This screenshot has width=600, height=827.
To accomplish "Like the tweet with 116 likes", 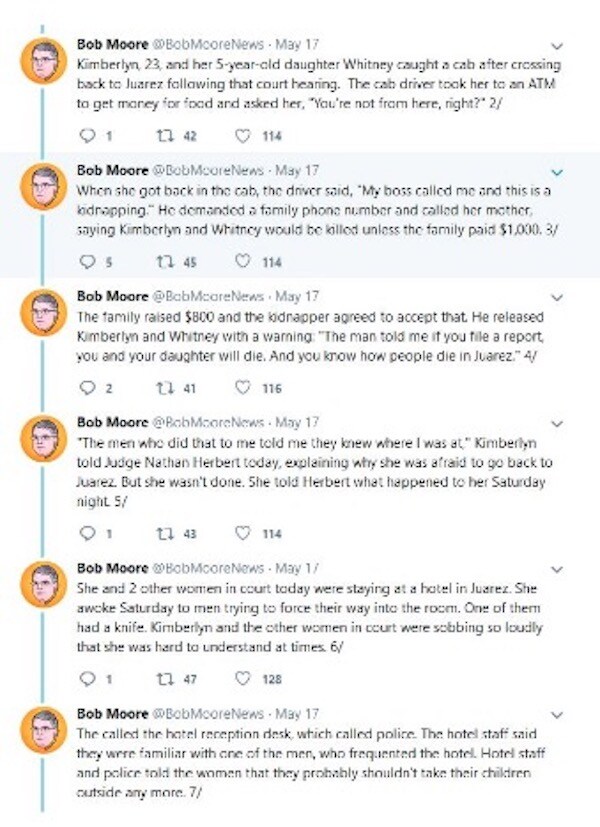I will click(x=241, y=390).
